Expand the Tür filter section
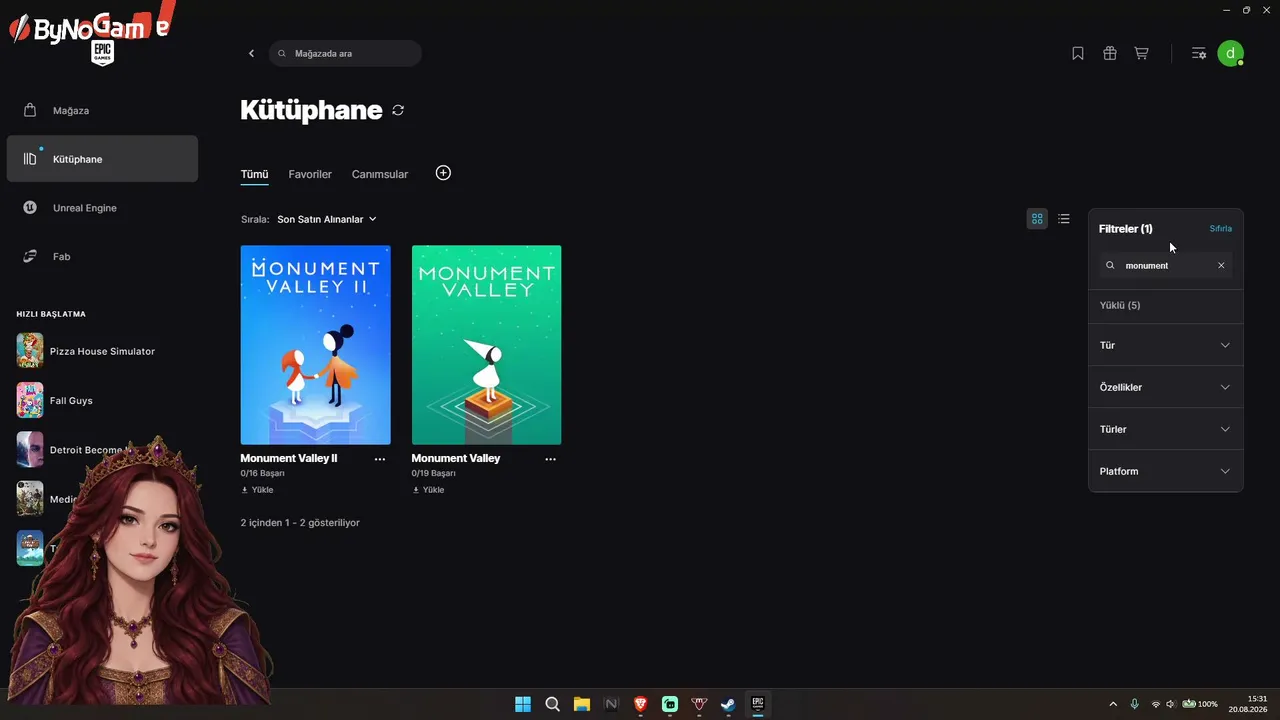Screen dimensions: 1280x720 [1166, 345]
